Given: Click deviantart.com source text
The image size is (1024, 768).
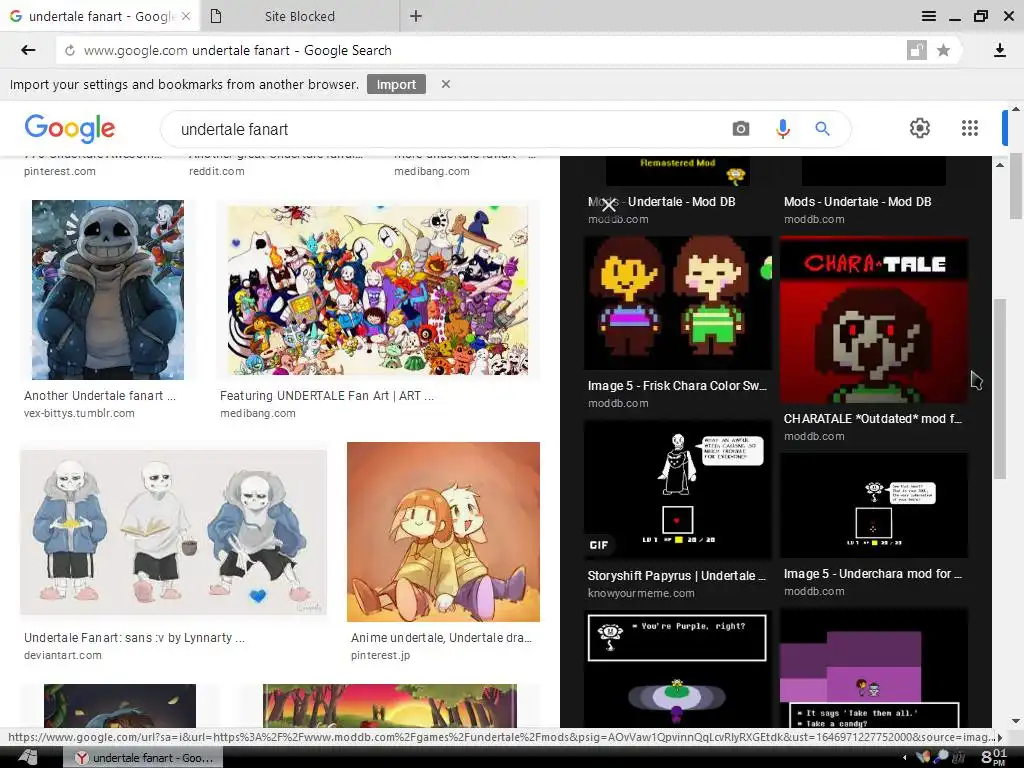Looking at the screenshot, I should click(x=63, y=655).
